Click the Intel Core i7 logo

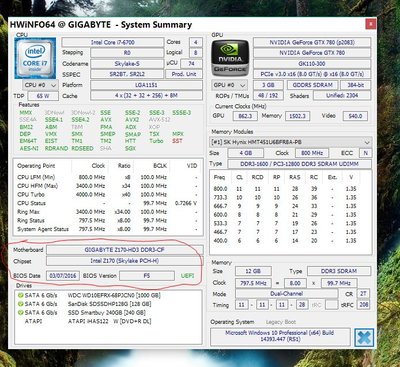(35, 58)
